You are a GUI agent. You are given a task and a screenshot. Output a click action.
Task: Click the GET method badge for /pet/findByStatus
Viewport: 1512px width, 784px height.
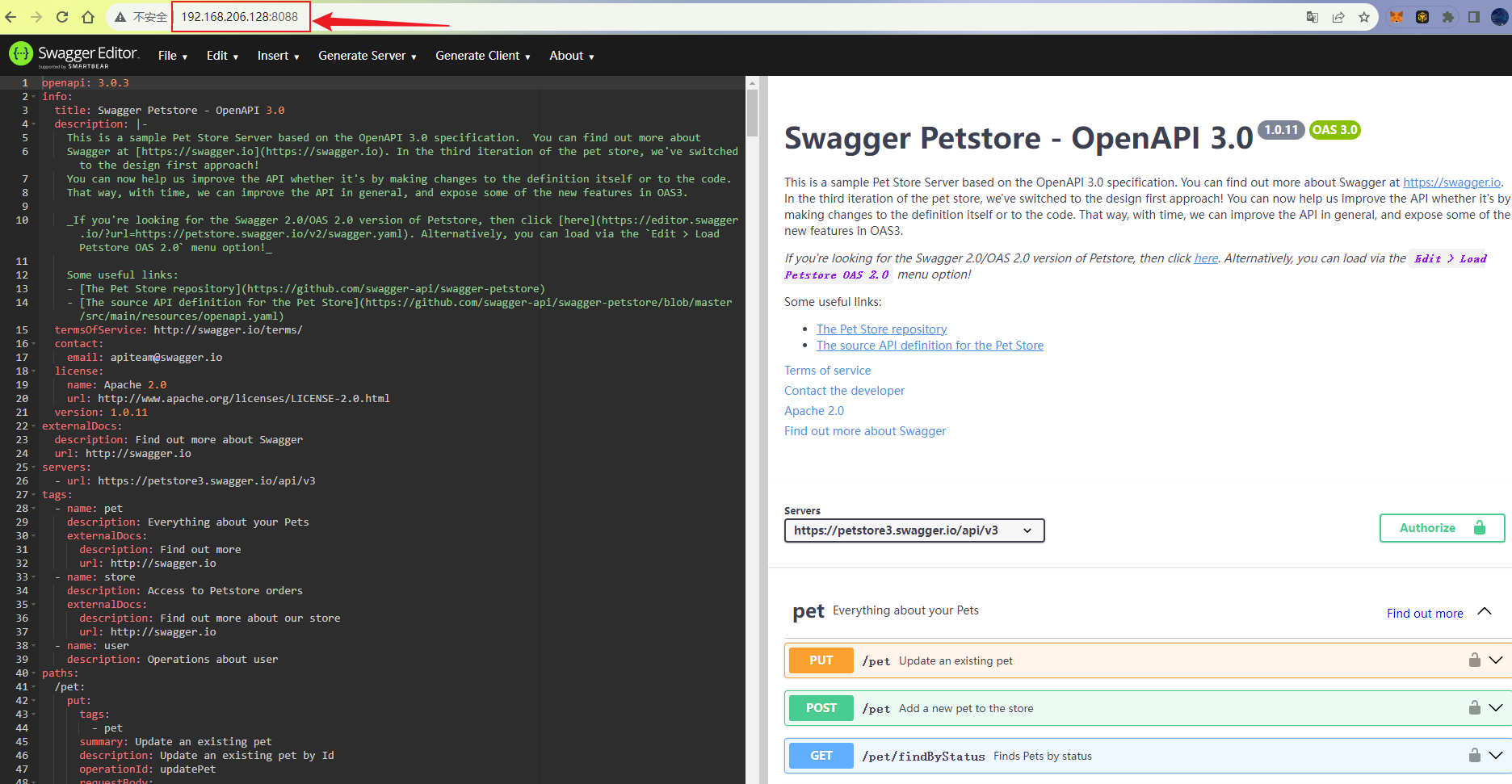click(821, 756)
